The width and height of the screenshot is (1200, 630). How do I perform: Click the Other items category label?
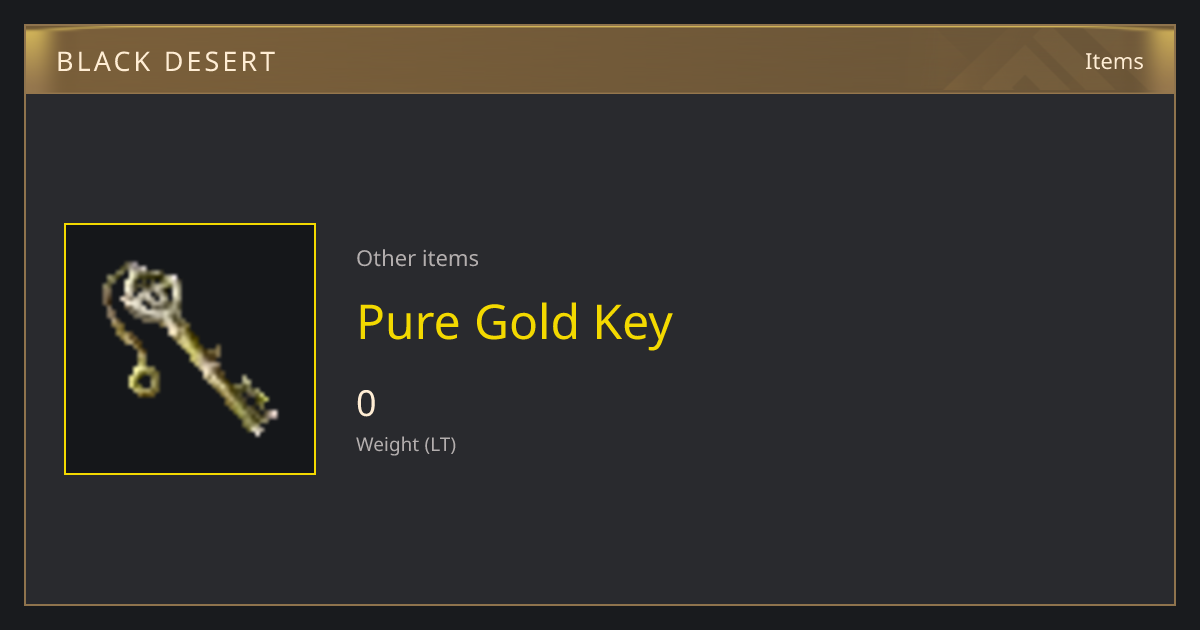417,258
